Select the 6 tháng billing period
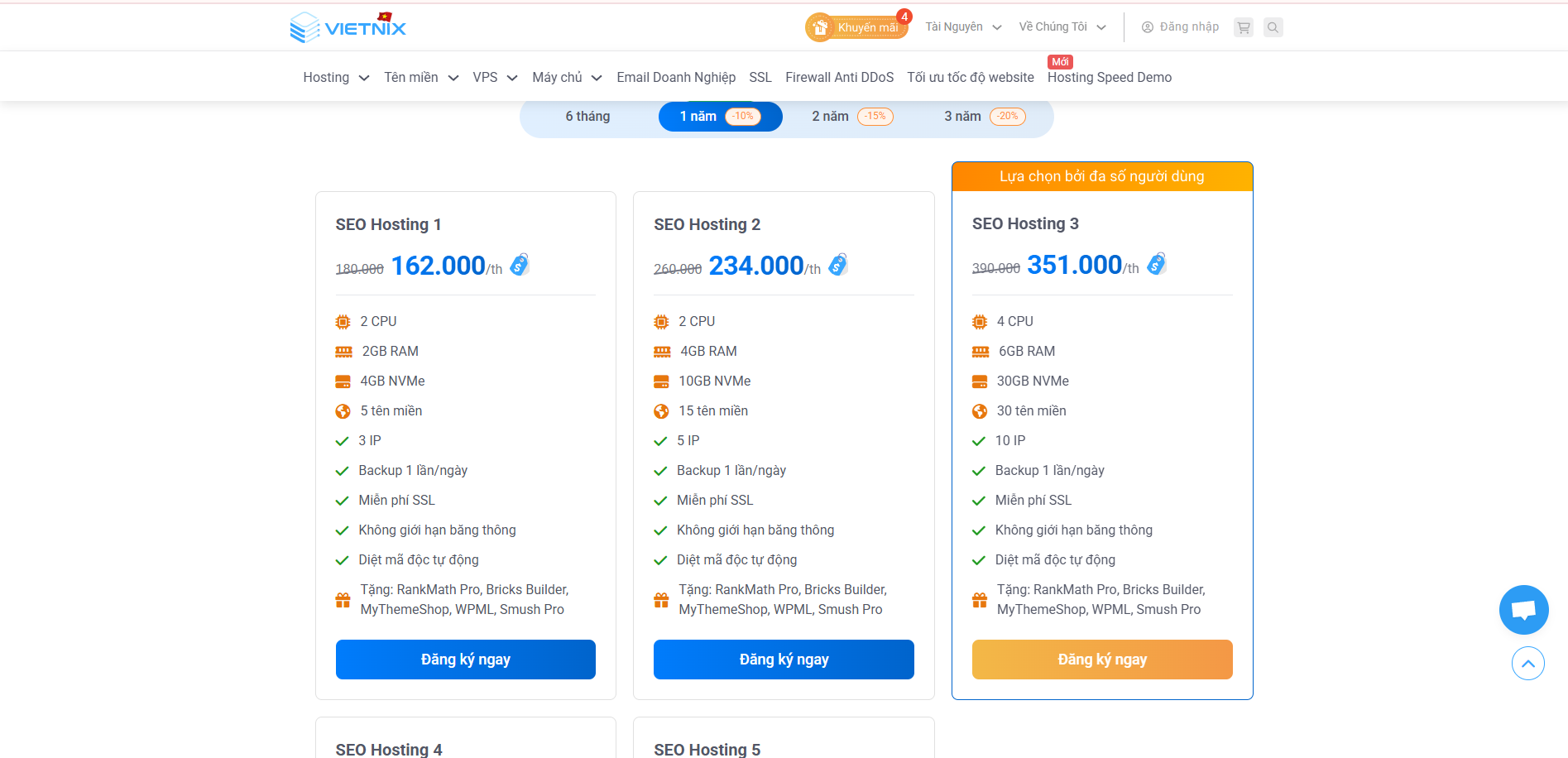This screenshot has height=758, width=1568. (x=587, y=117)
